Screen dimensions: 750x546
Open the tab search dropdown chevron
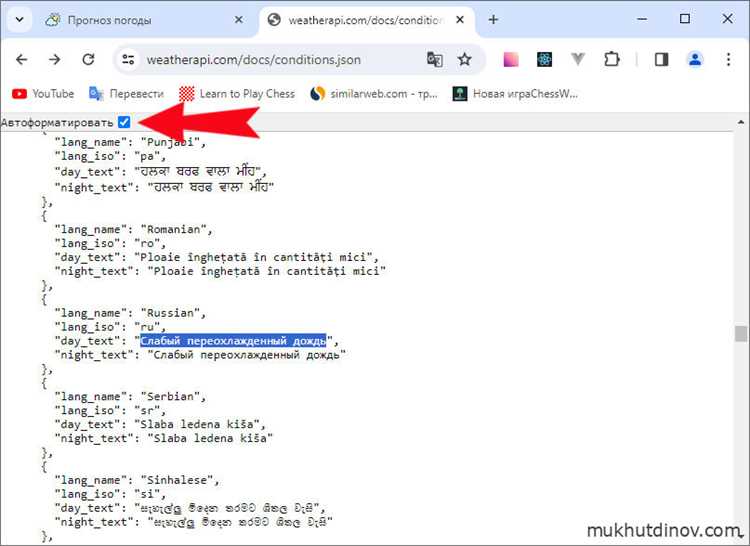coord(19,20)
